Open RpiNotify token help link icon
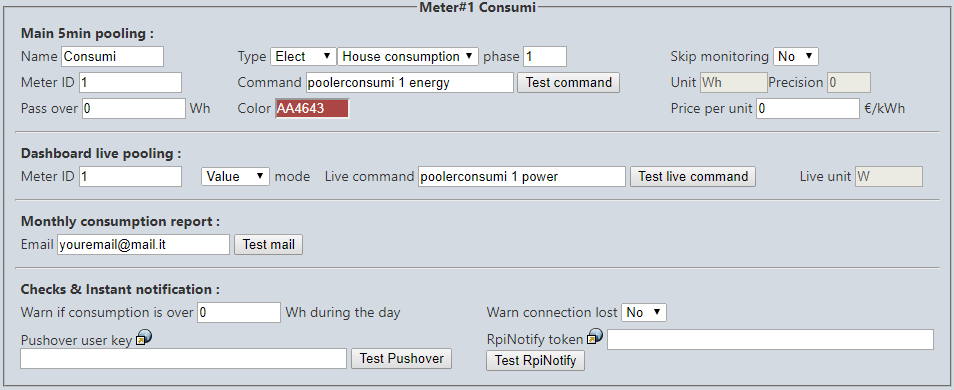The image size is (954, 390). [595, 336]
